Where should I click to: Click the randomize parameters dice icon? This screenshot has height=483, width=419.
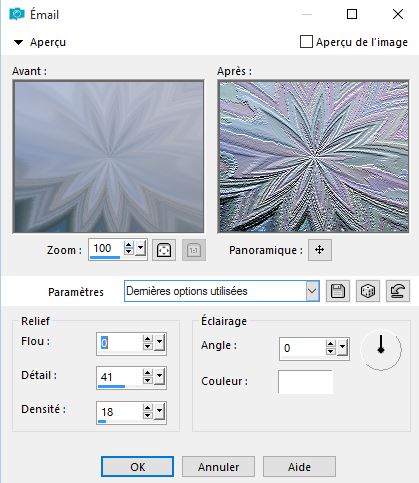click(x=368, y=291)
